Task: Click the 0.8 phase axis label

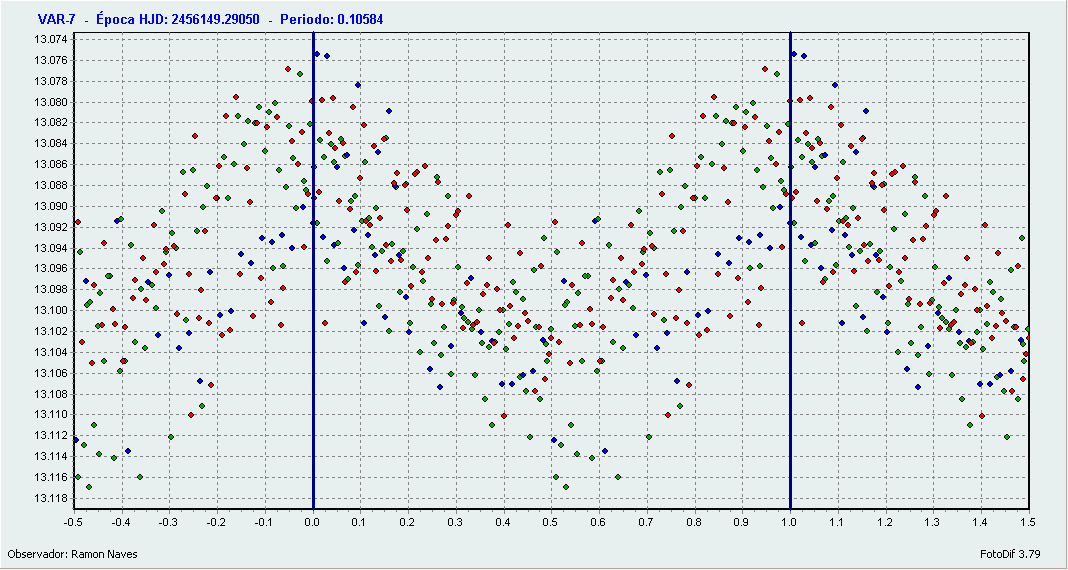Action: (x=695, y=522)
